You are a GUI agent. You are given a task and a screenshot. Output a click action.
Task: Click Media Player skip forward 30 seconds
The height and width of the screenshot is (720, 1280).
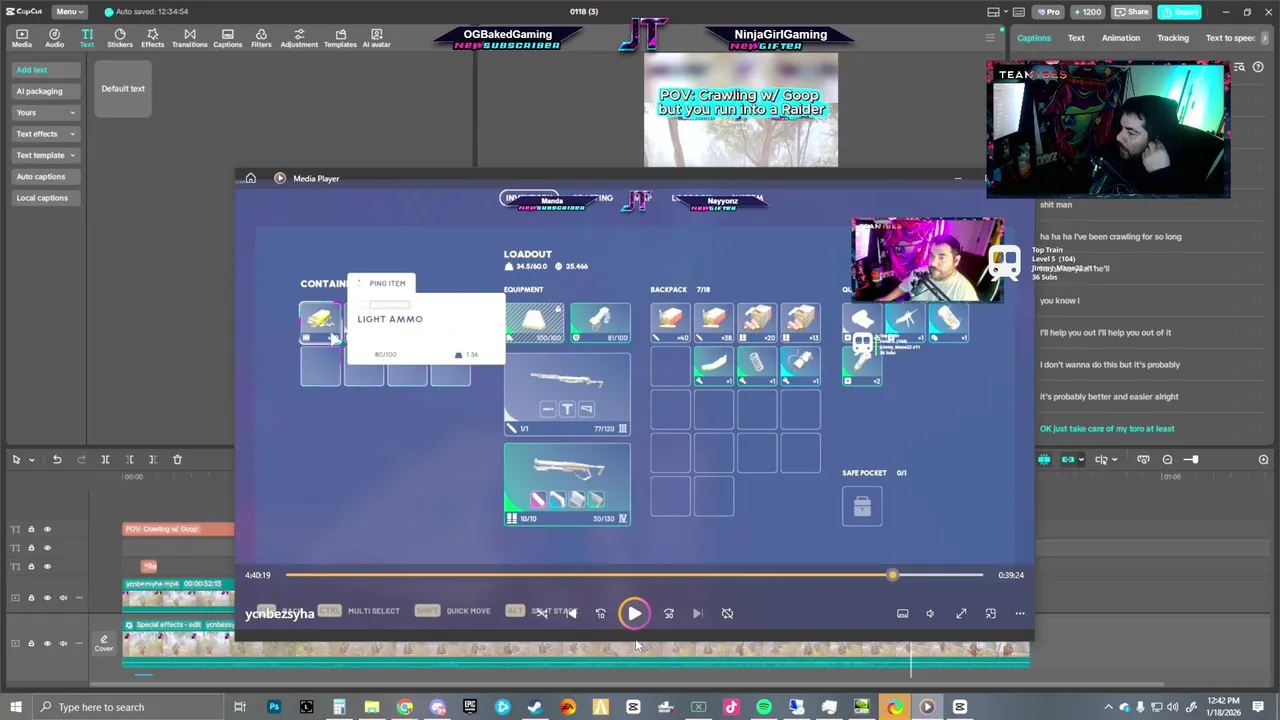click(x=669, y=613)
